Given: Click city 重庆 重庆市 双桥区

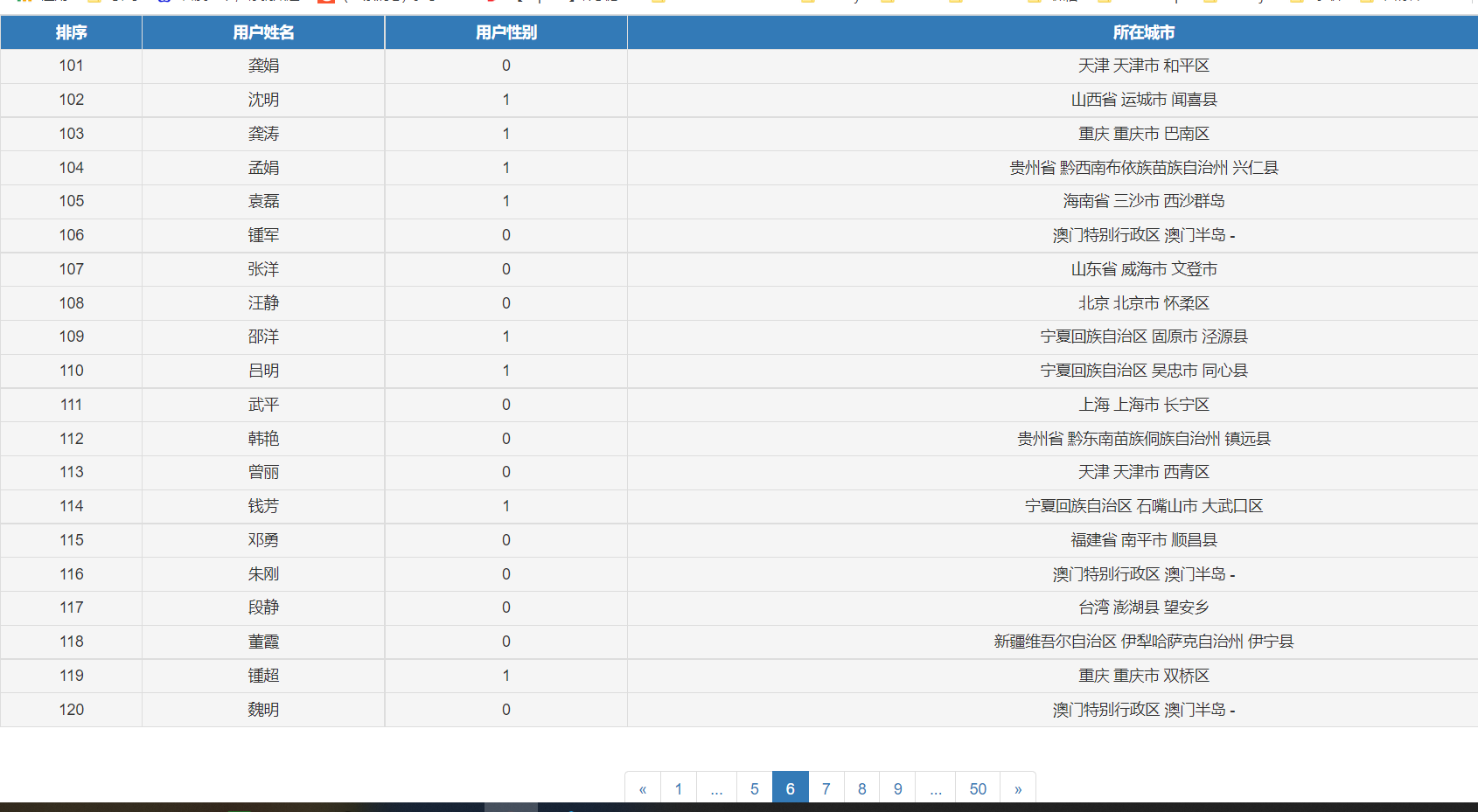Looking at the screenshot, I should click(1144, 676).
